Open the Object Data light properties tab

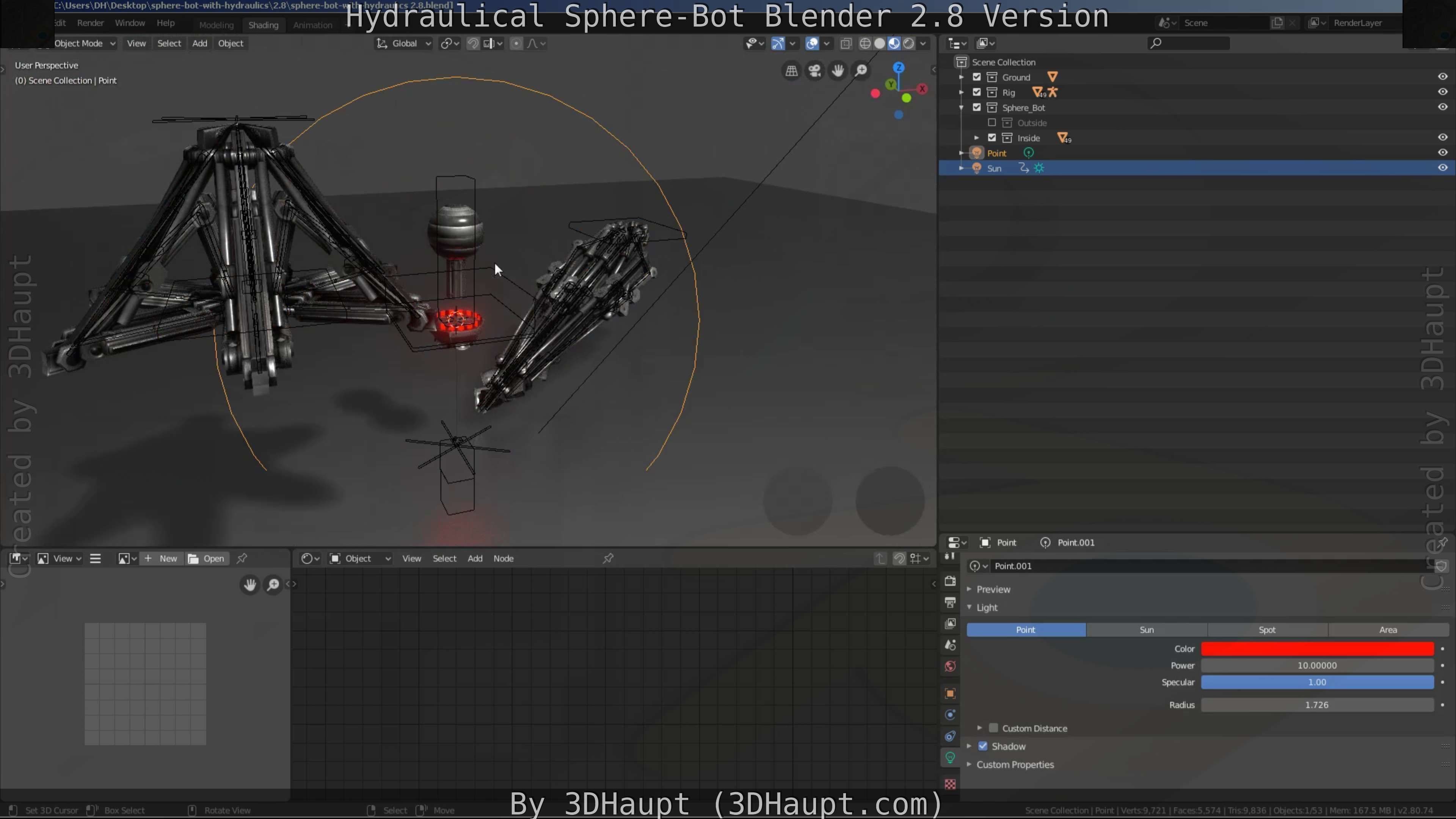point(950,758)
